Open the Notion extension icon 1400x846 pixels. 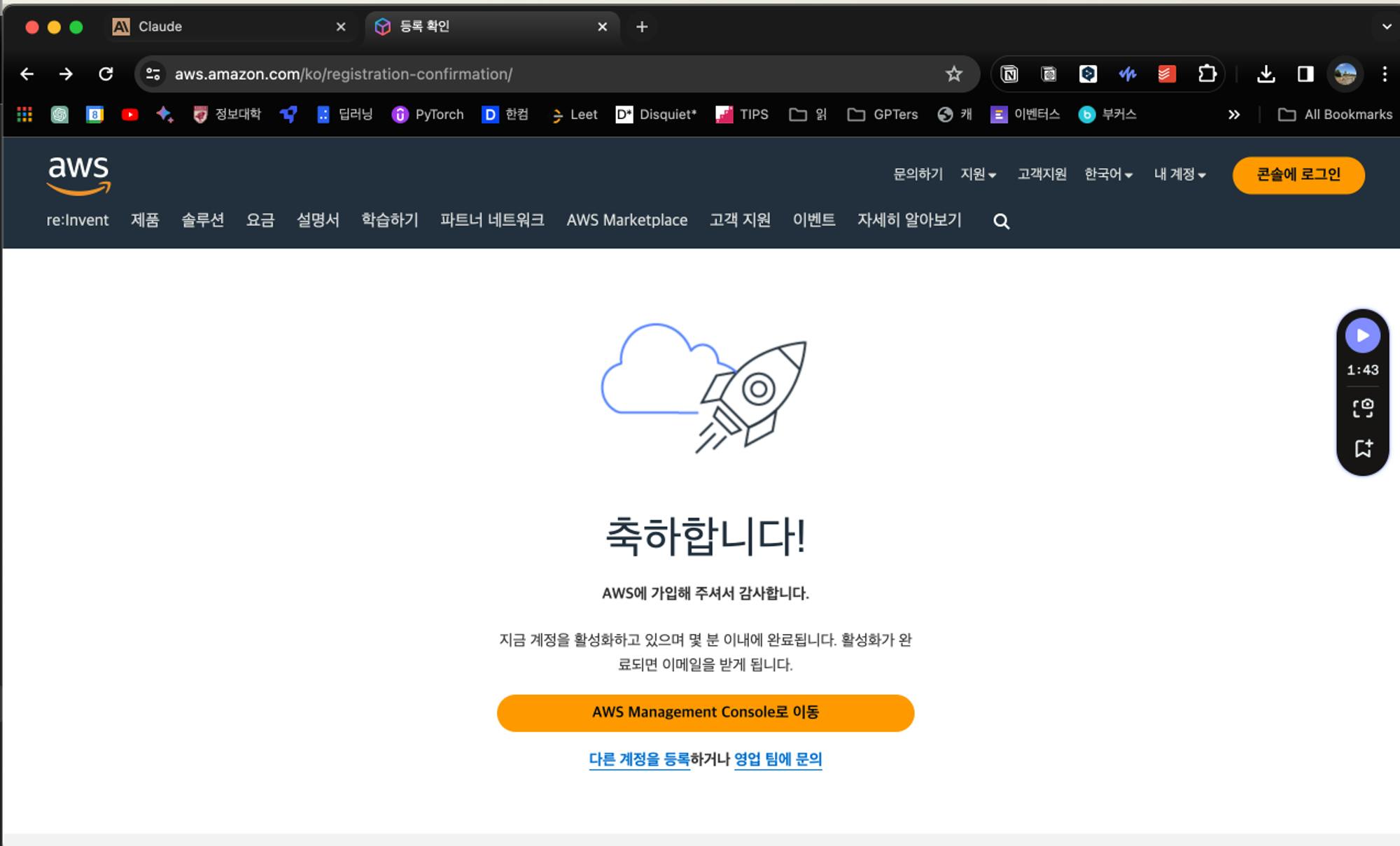click(x=1009, y=73)
